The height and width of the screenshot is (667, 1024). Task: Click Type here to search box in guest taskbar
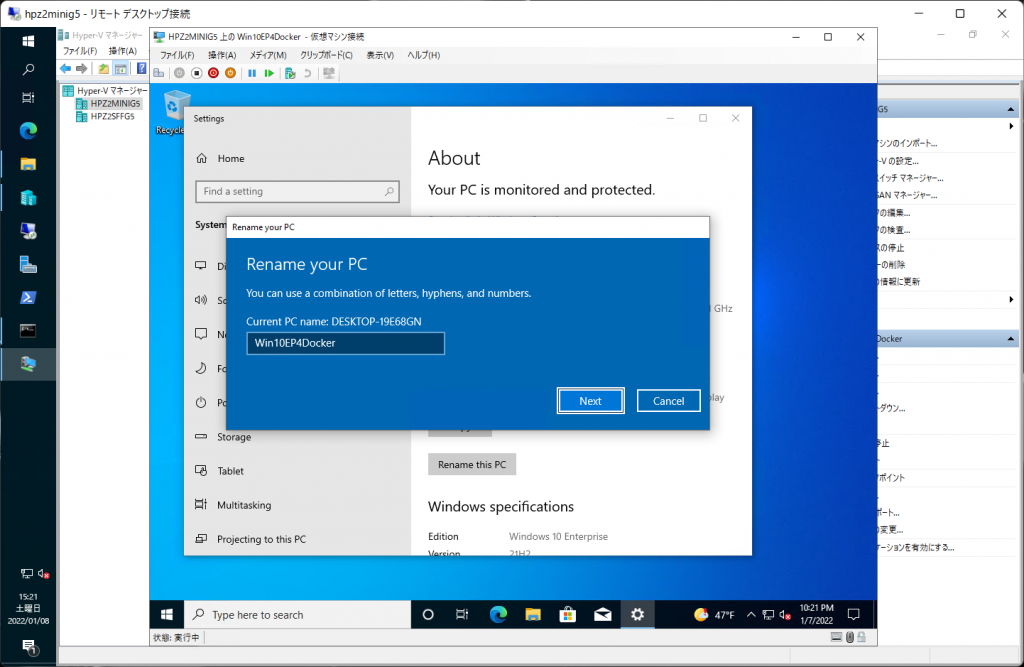pos(298,615)
